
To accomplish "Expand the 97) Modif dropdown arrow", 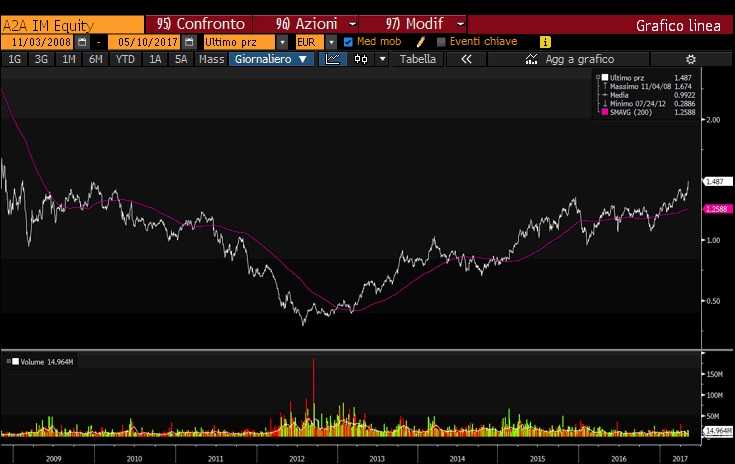I will [460, 24].
